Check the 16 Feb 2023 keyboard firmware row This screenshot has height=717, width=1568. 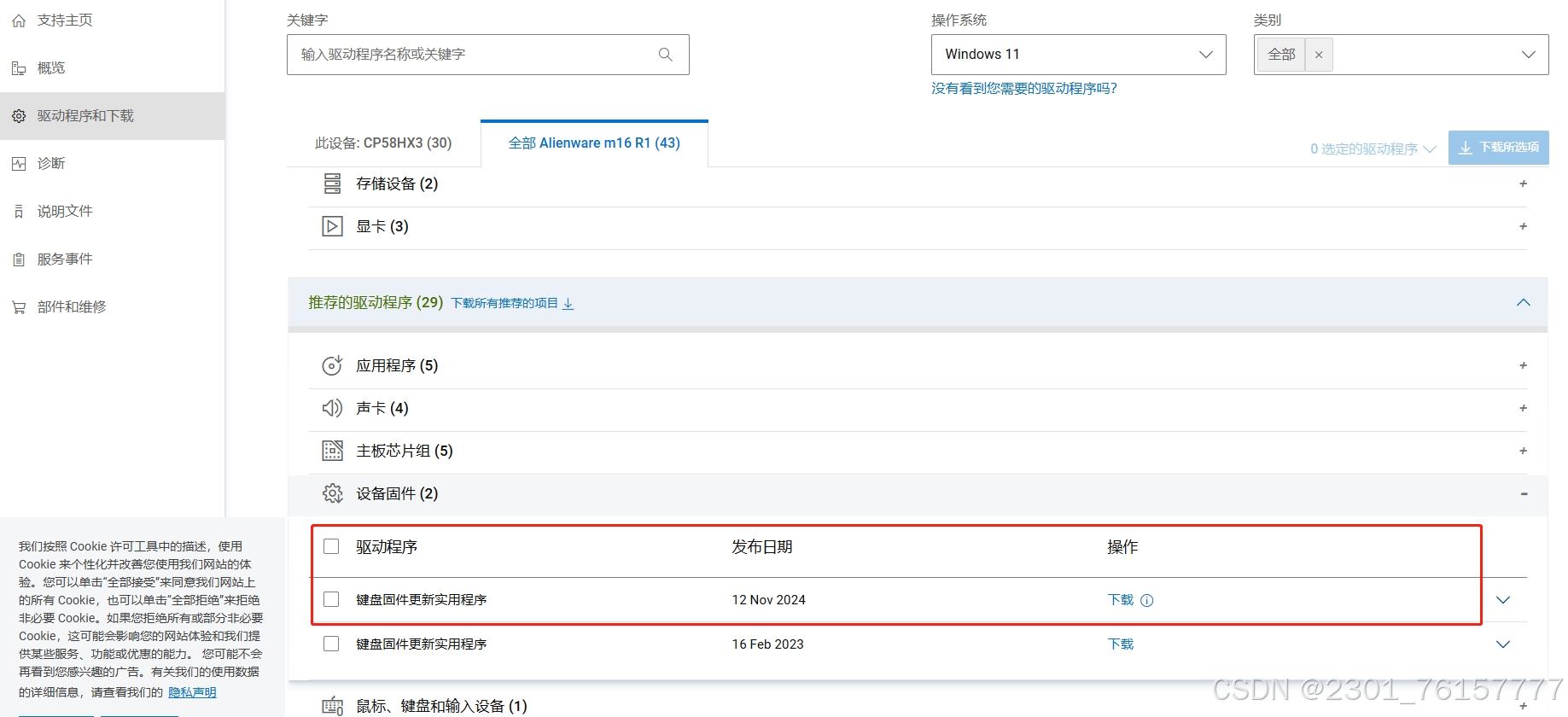(331, 644)
